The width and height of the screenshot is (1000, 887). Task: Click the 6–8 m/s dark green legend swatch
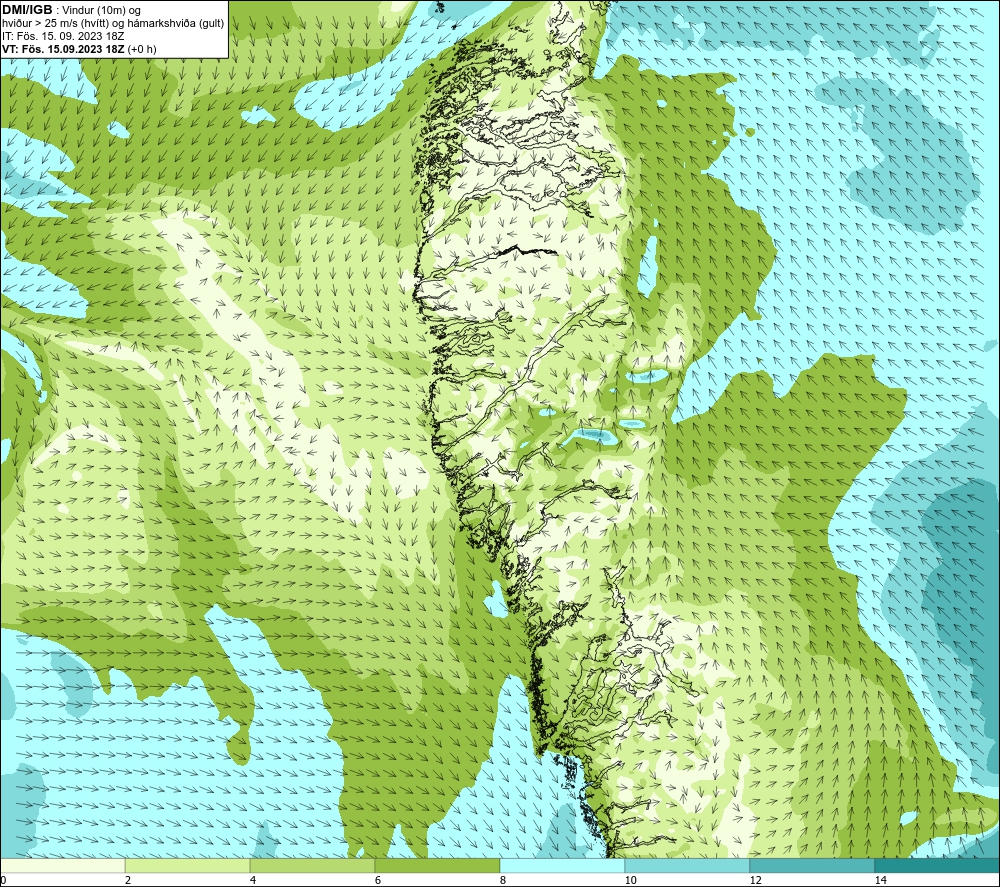pos(438,865)
